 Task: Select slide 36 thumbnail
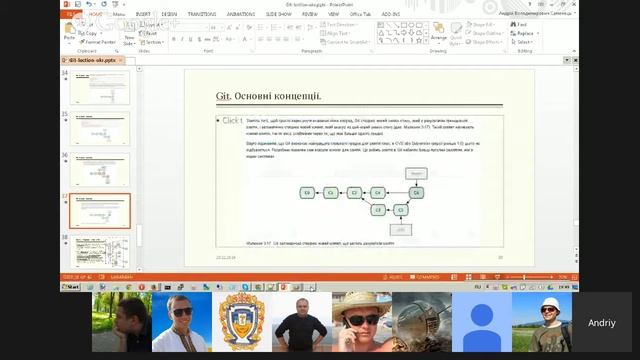[x=100, y=170]
